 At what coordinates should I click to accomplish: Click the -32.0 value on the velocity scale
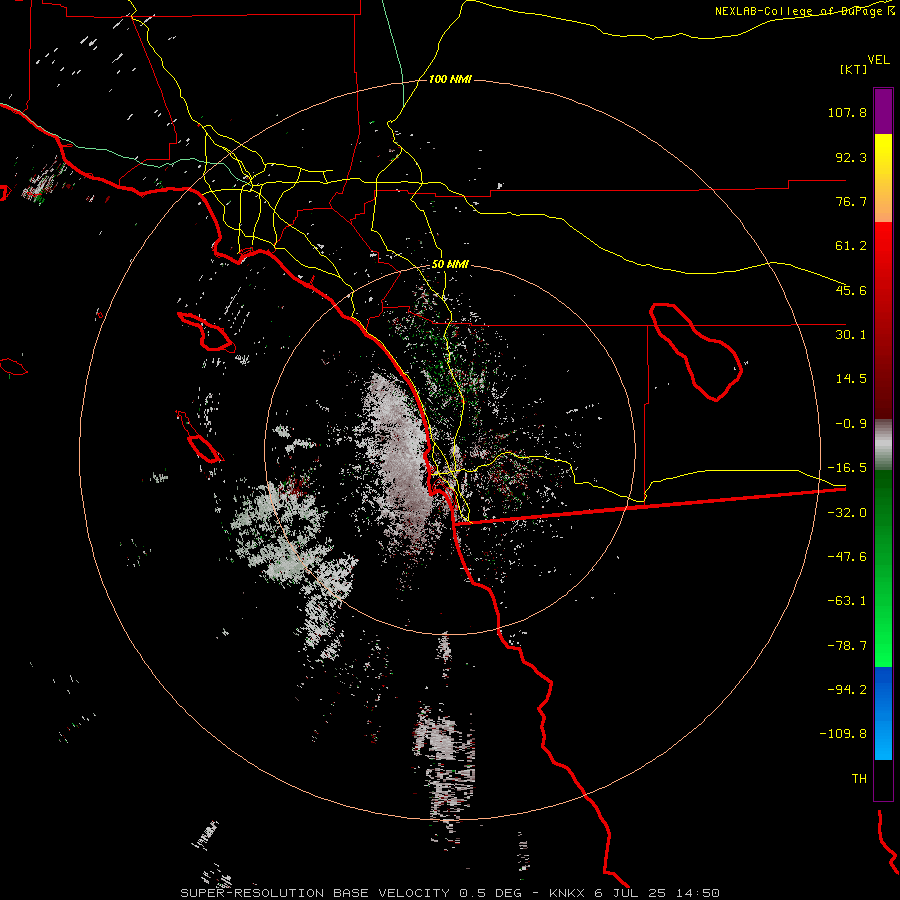847,513
